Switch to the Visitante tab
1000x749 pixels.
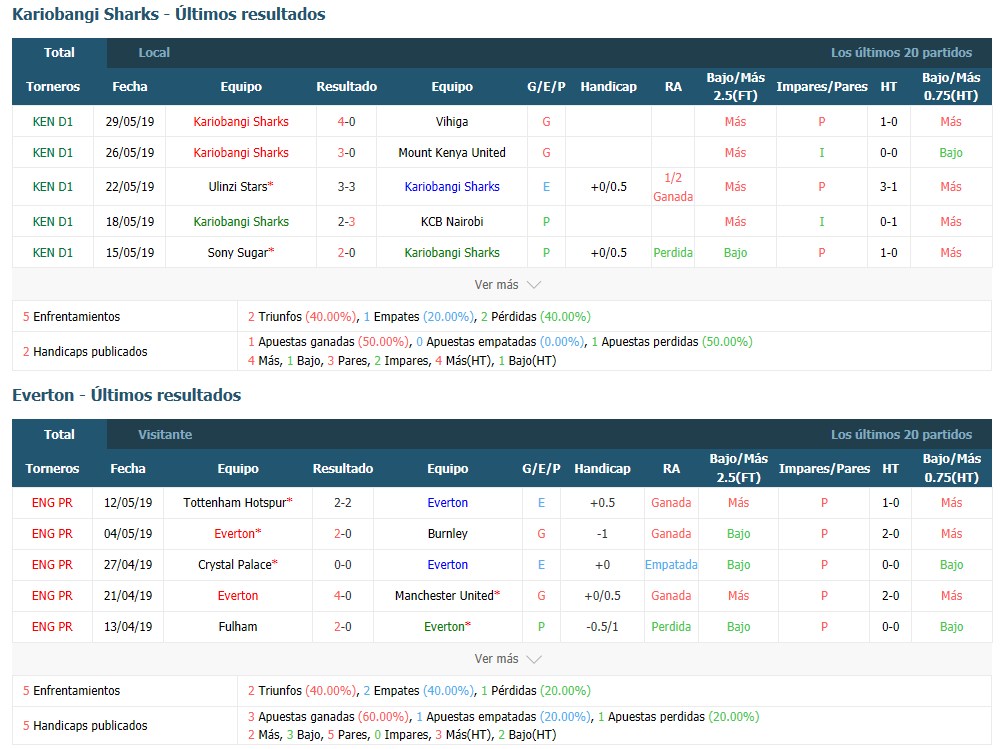click(x=165, y=434)
